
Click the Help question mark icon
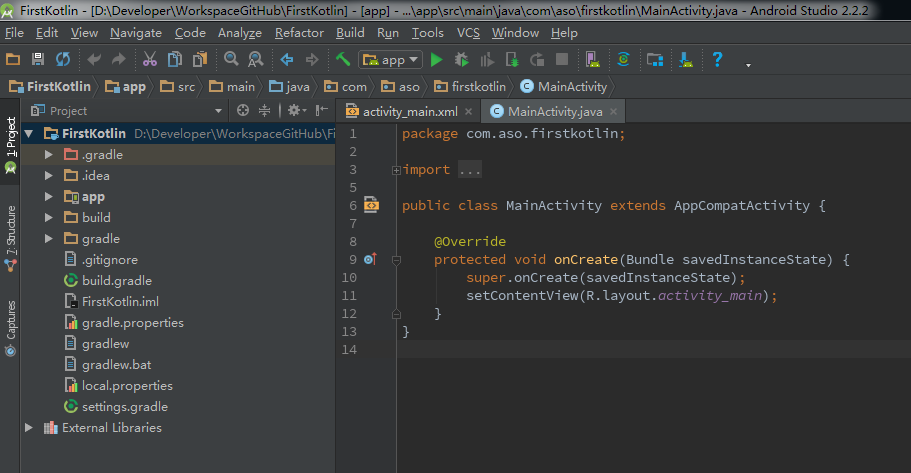[x=717, y=59]
